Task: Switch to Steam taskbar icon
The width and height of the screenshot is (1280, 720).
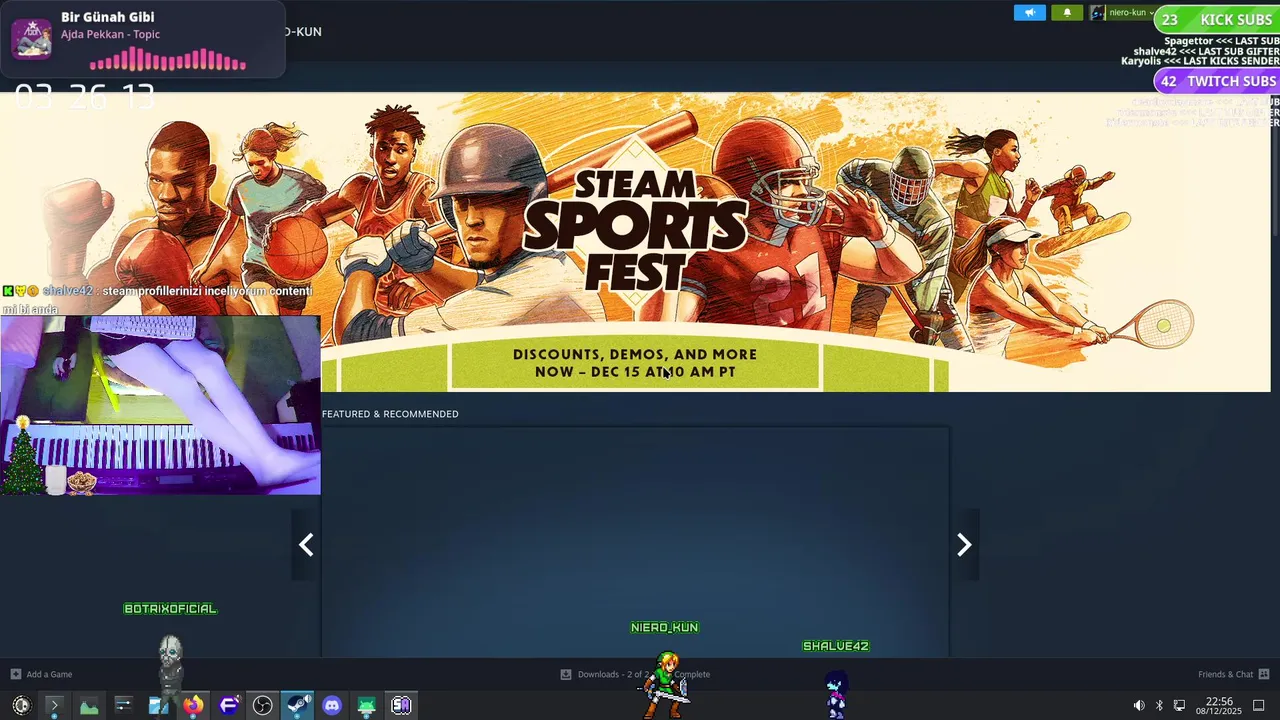Action: pyautogui.click(x=297, y=705)
